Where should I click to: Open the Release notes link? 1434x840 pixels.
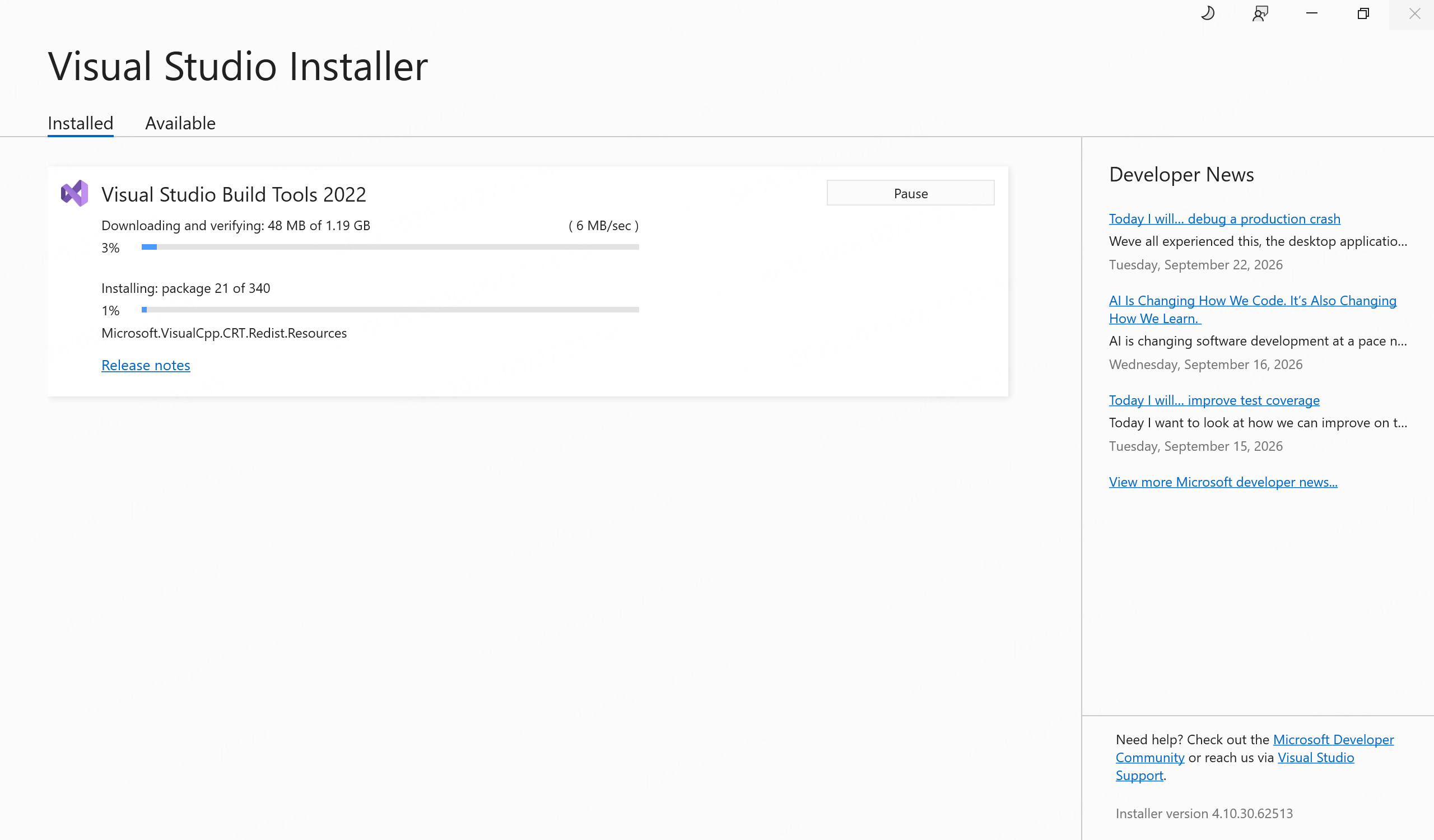[x=146, y=365]
